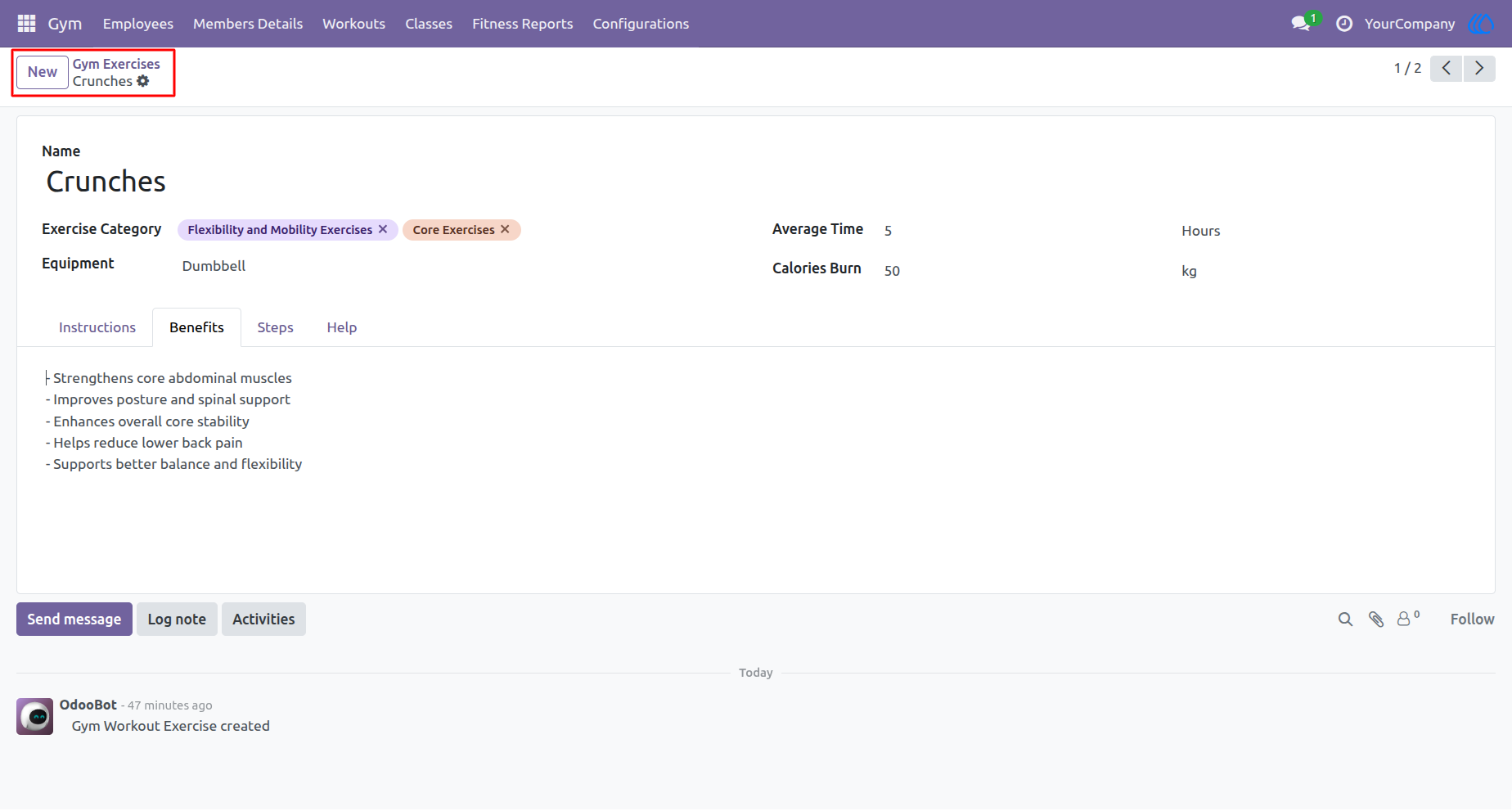Click the Send message button
1512x811 pixels.
74,620
